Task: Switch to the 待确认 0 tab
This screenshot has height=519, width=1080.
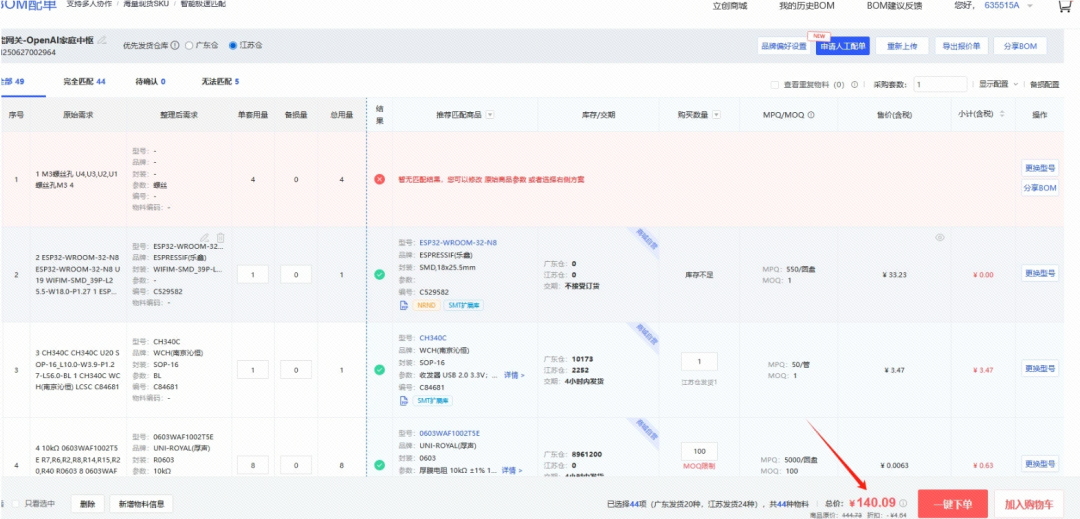Action: [150, 81]
